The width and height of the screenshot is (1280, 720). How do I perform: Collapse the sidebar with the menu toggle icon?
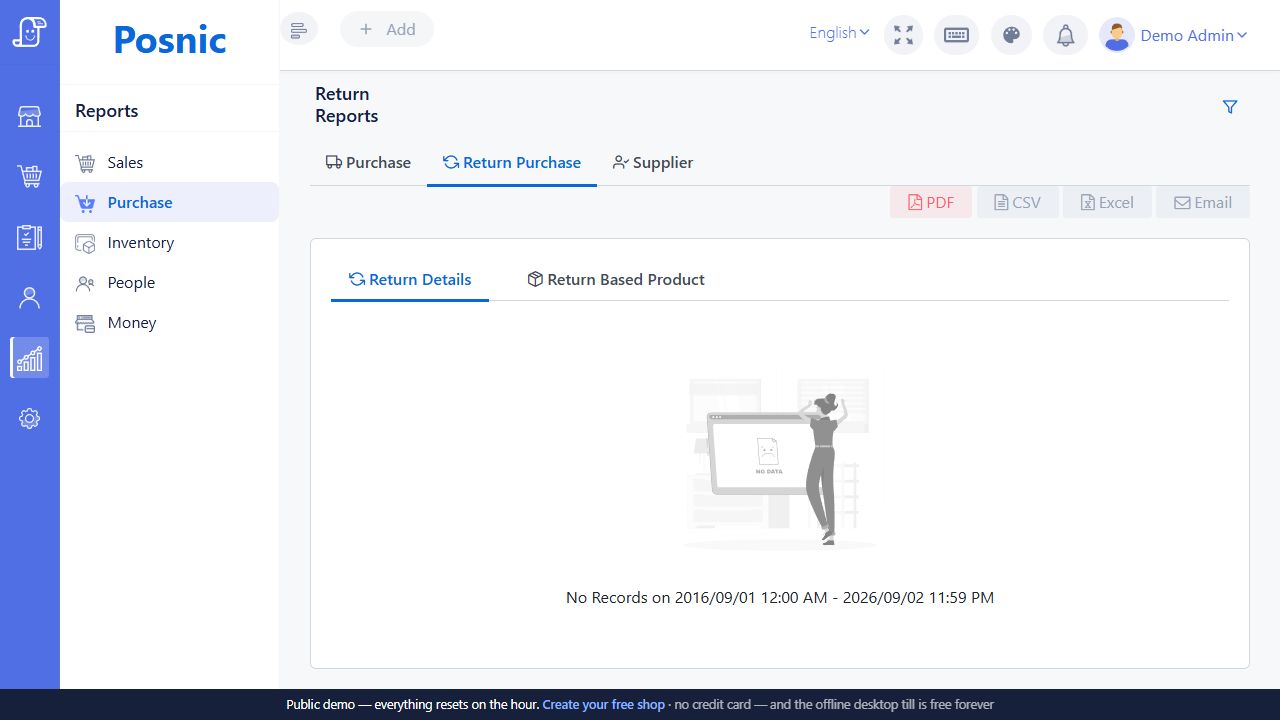[299, 29]
